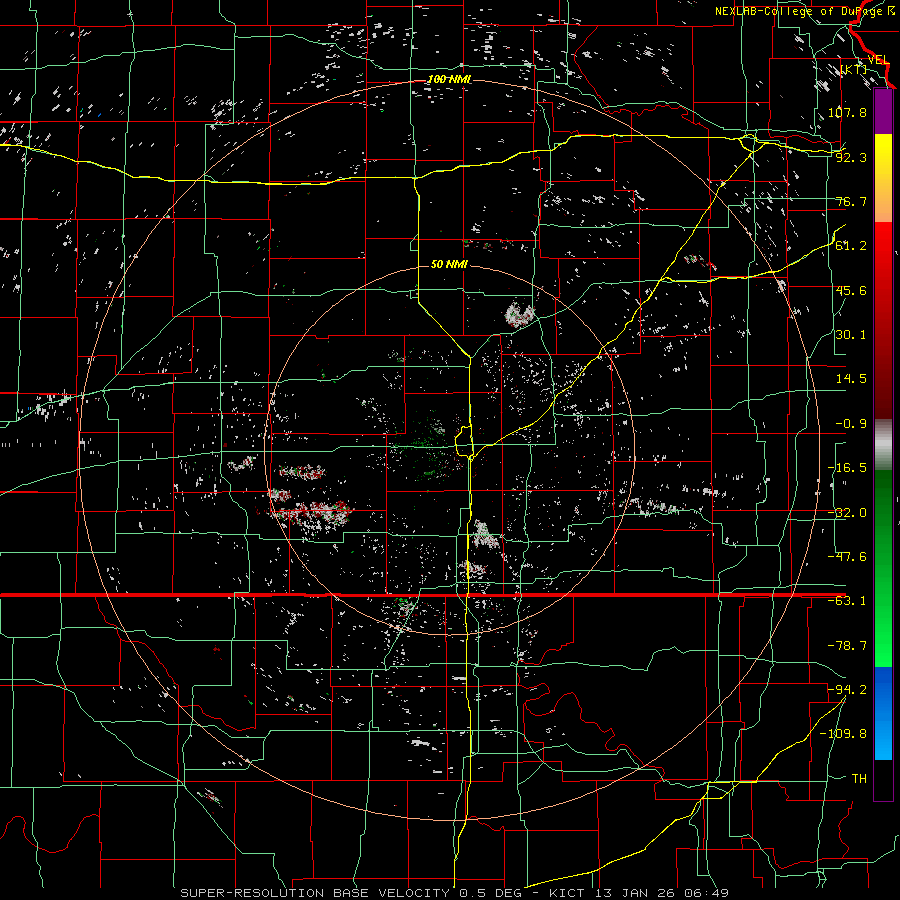Click the -63.1 velocity scale value
Viewport: 900px width, 900px height.
tap(847, 601)
